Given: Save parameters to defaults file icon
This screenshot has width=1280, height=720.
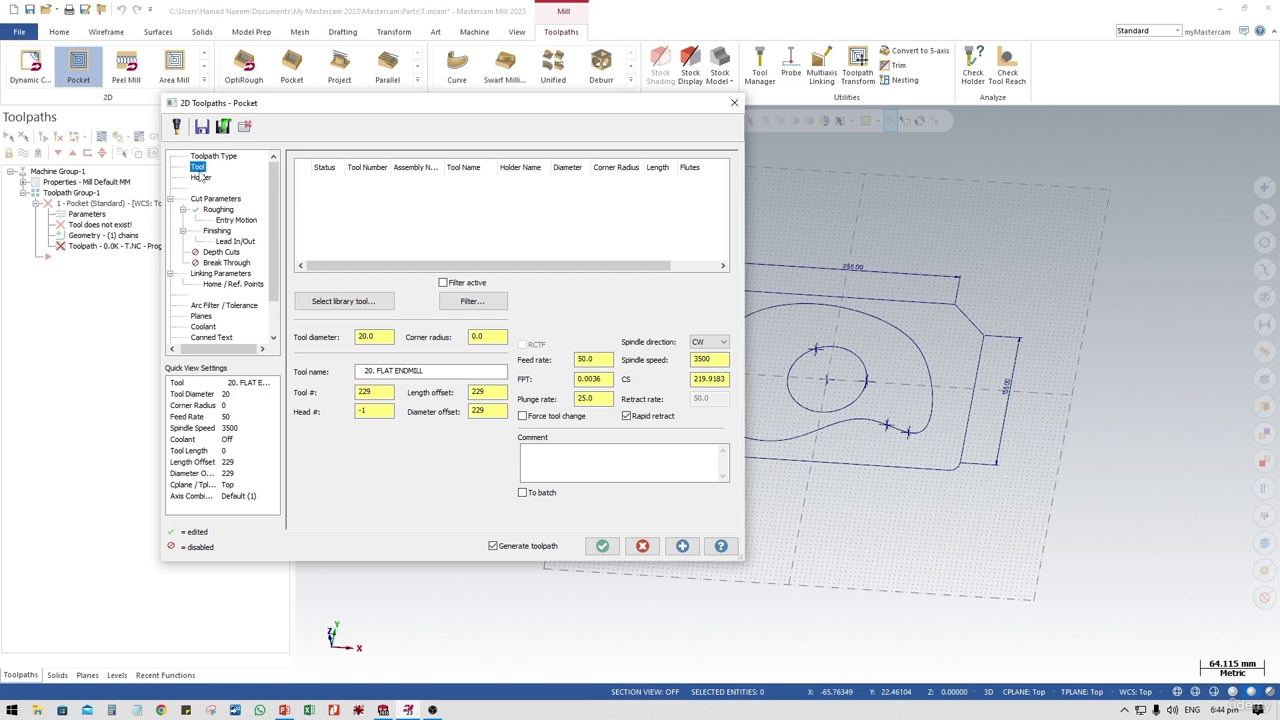Looking at the screenshot, I should (202, 127).
